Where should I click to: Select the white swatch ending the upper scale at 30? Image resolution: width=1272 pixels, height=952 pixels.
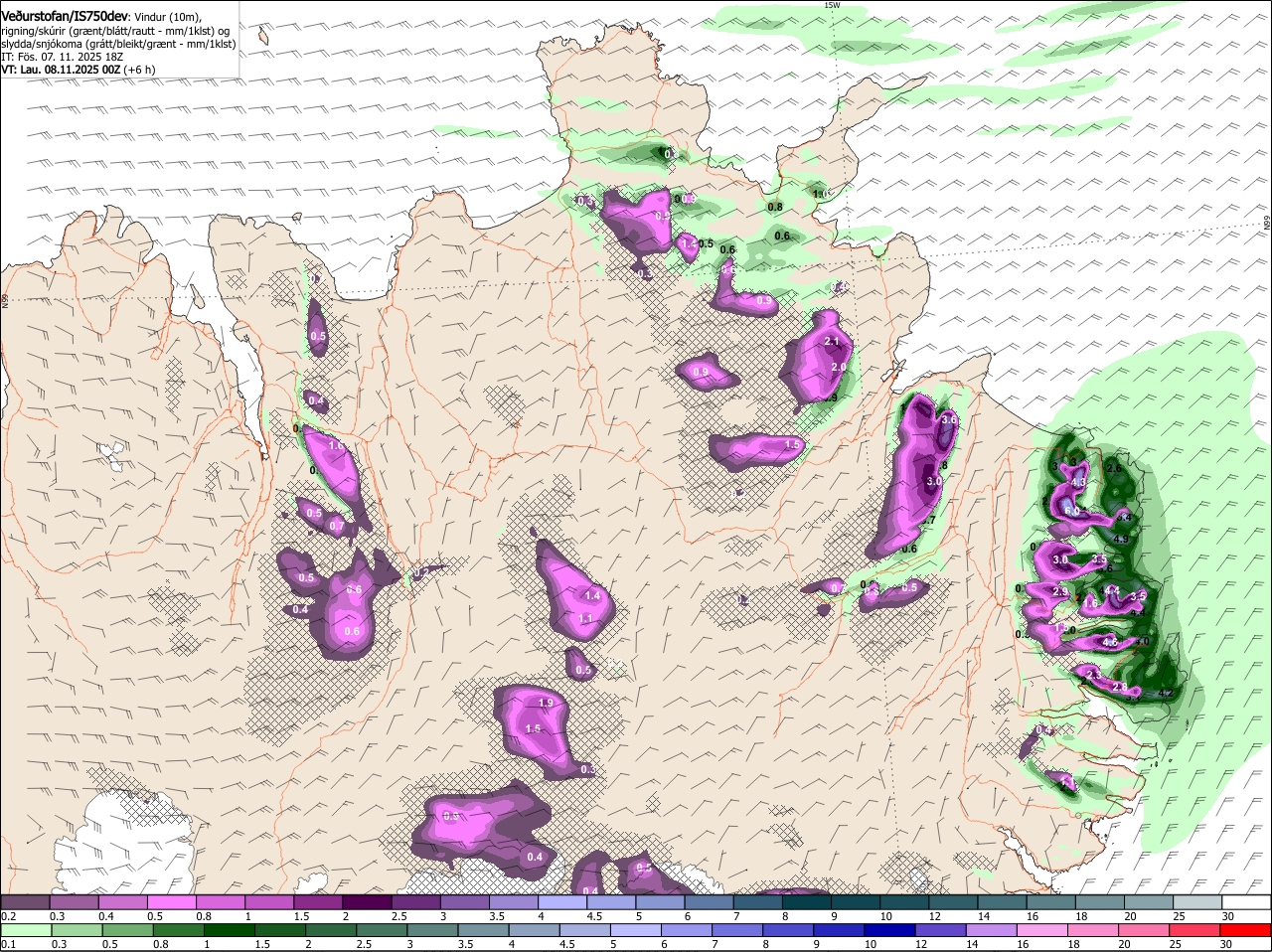pos(1246,901)
